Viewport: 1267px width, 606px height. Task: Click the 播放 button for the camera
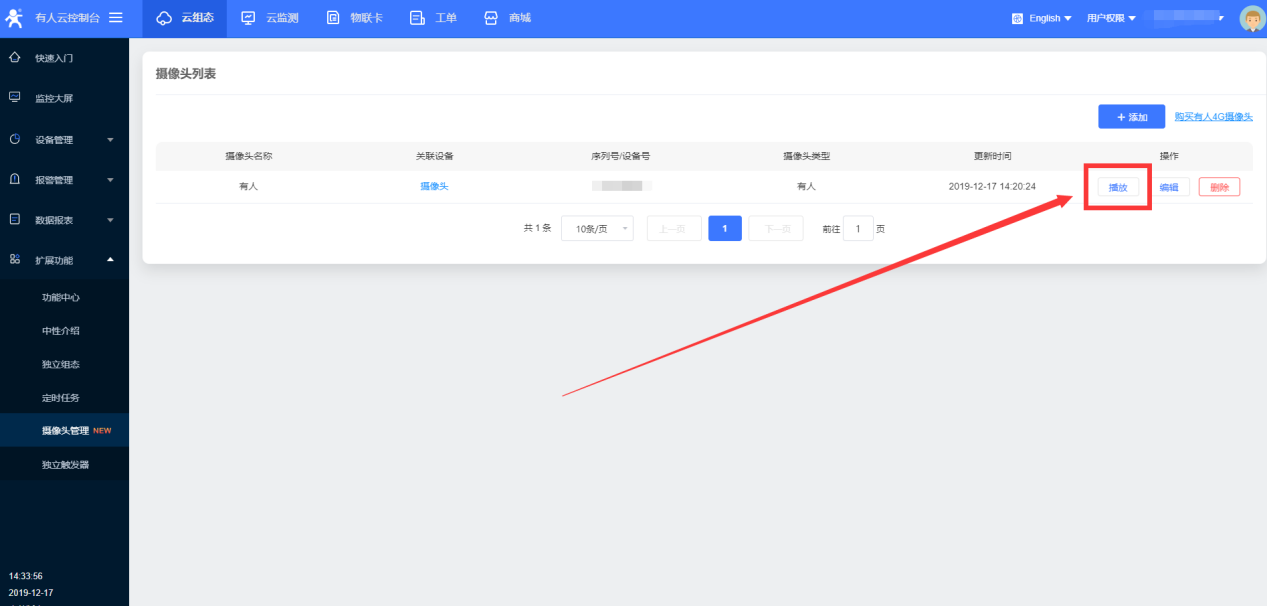click(1118, 187)
